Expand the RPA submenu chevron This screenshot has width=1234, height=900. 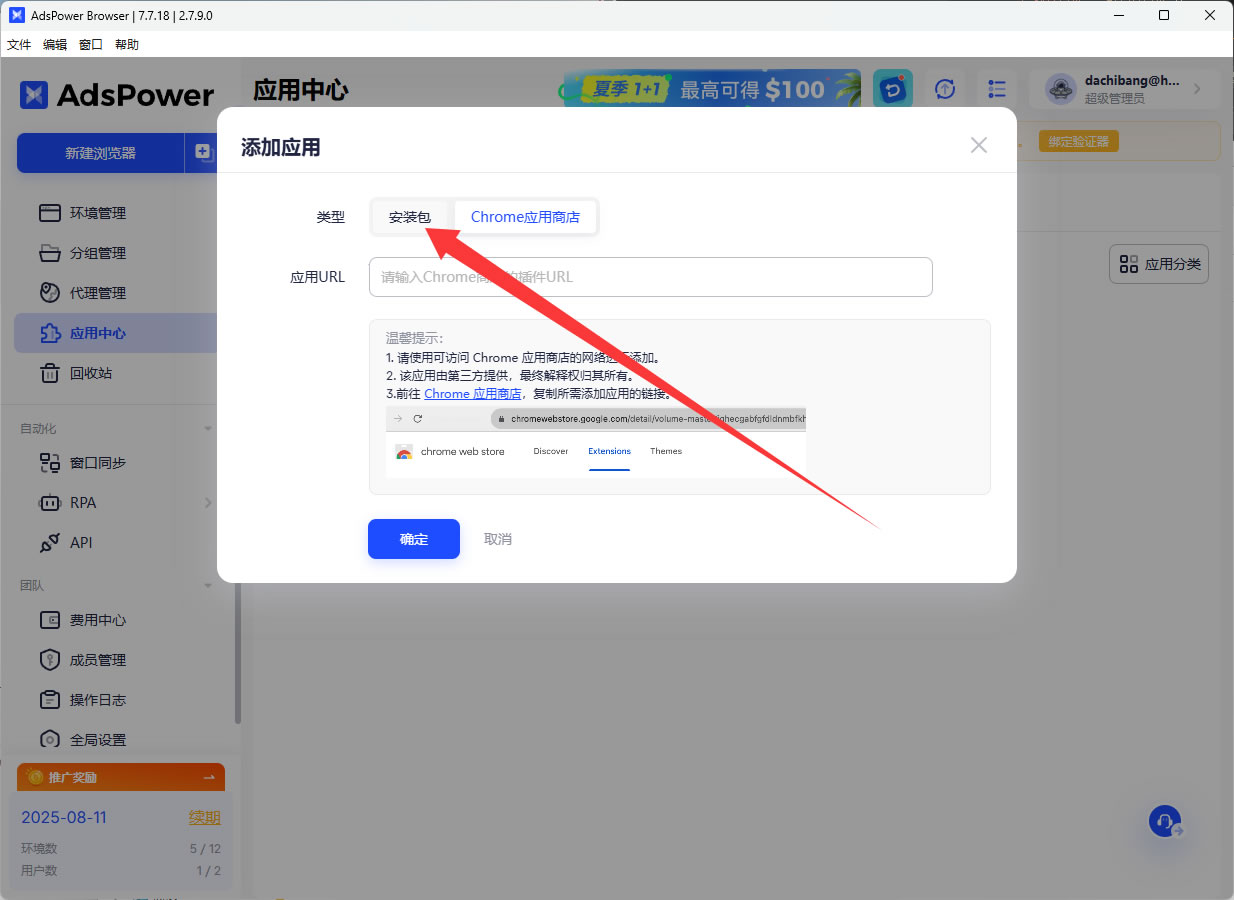click(208, 503)
